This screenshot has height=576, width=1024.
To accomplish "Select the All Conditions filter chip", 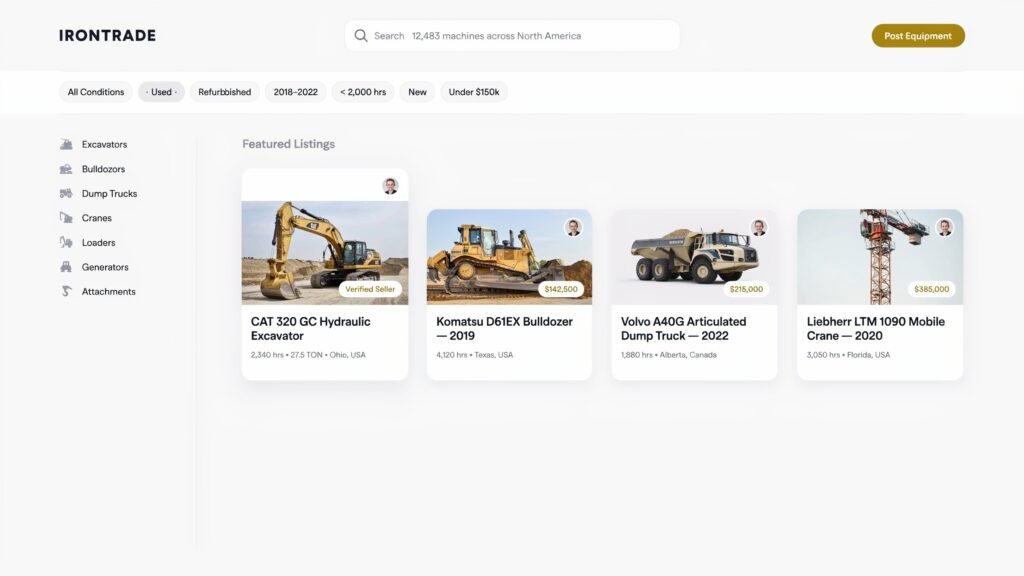I will click(x=95, y=92).
